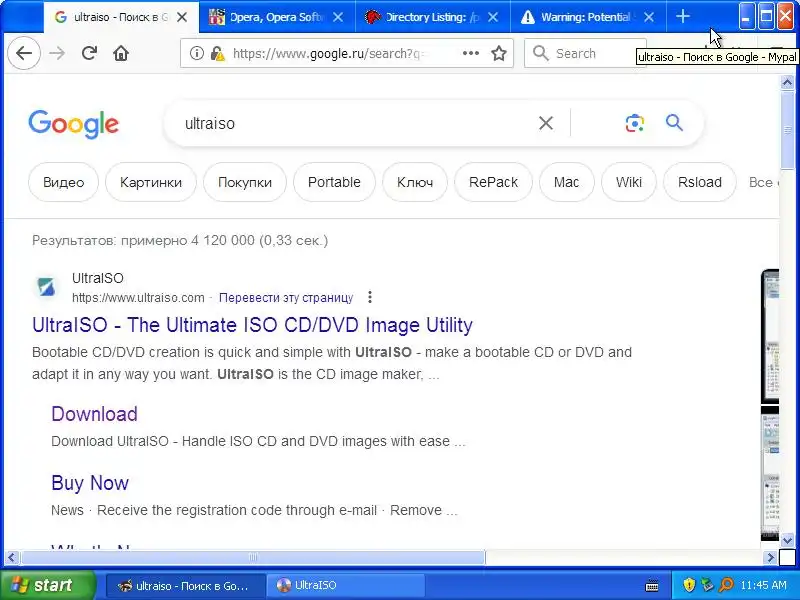Click magnifier icon in browser search box
This screenshot has width=800, height=600.
540,53
